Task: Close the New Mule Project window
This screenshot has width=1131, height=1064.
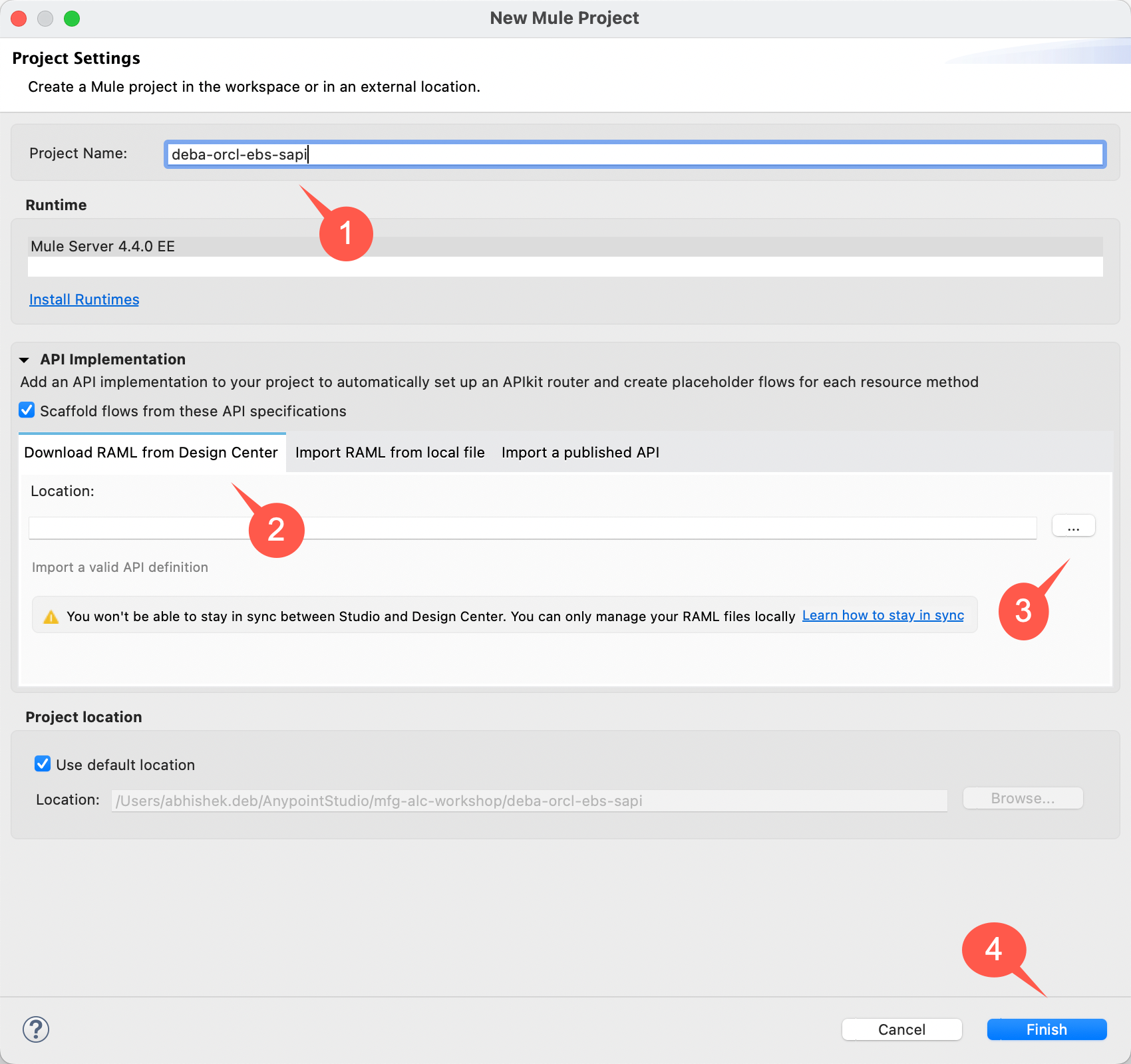Action: pyautogui.click(x=19, y=19)
